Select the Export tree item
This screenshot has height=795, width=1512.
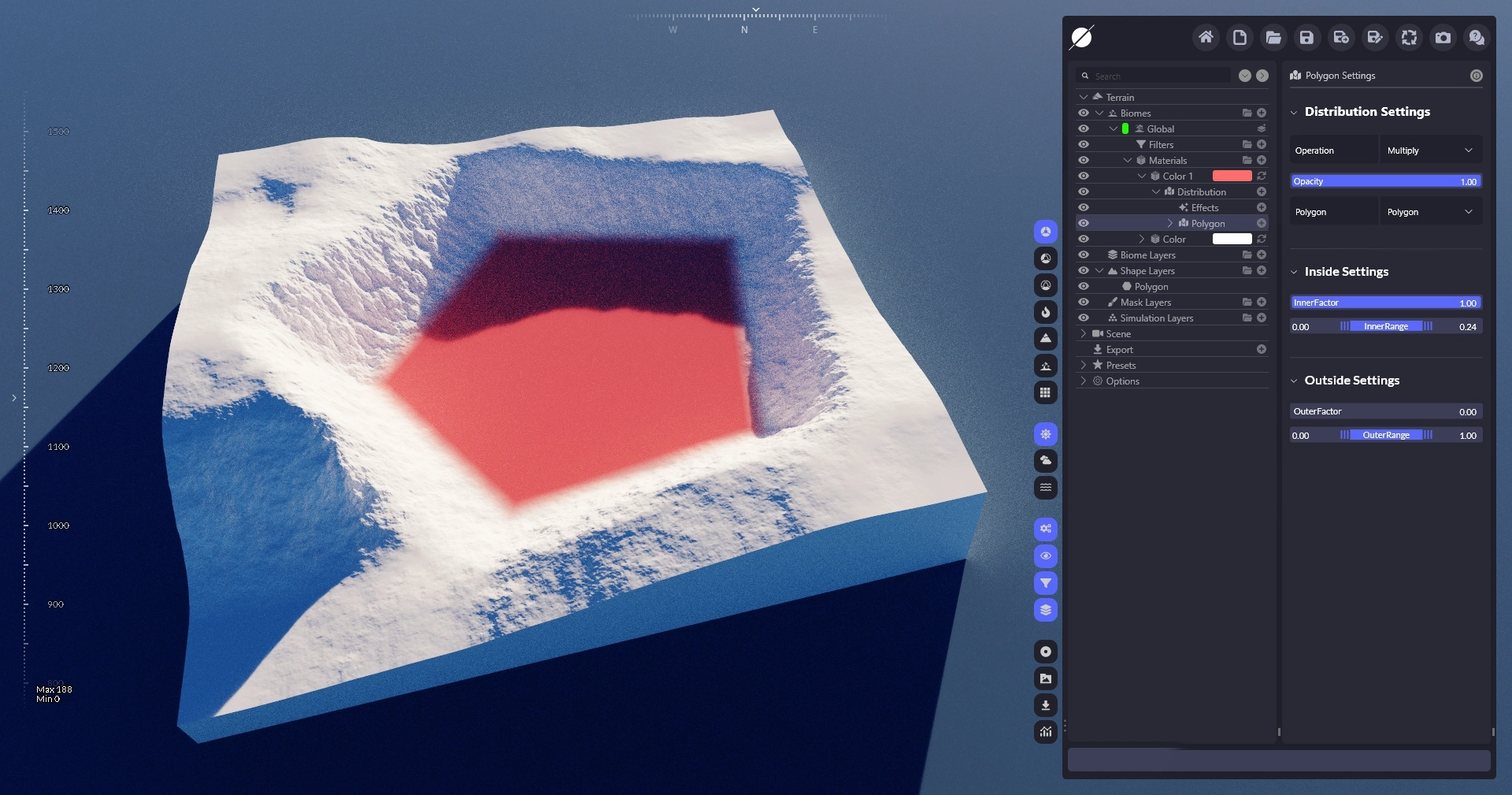coord(1119,350)
